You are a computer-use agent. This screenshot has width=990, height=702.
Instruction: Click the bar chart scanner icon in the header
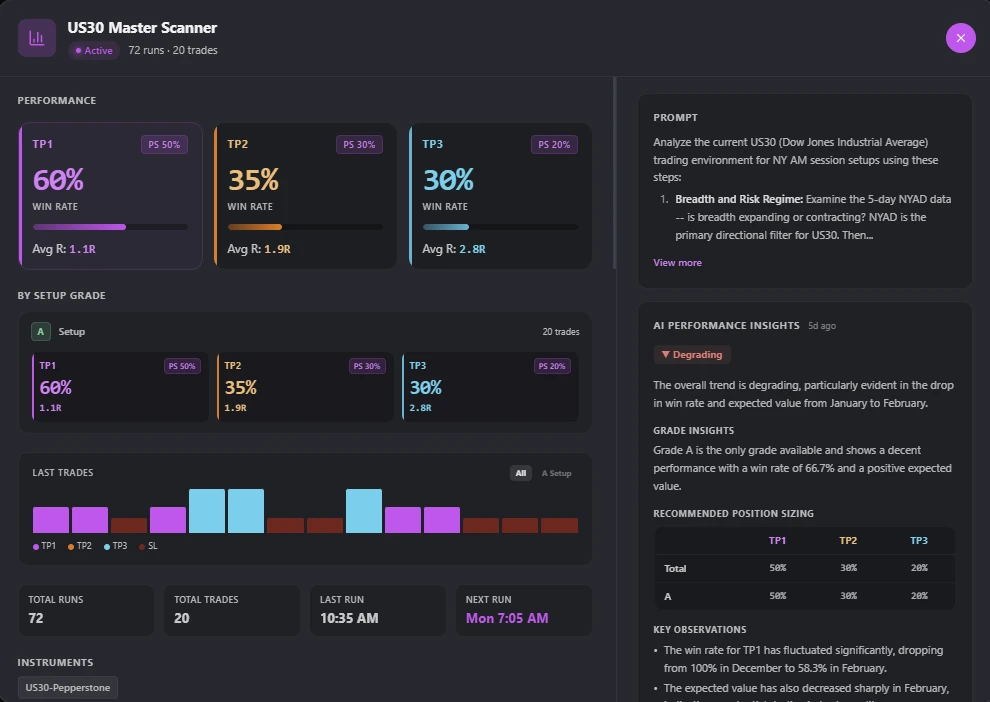pos(36,37)
